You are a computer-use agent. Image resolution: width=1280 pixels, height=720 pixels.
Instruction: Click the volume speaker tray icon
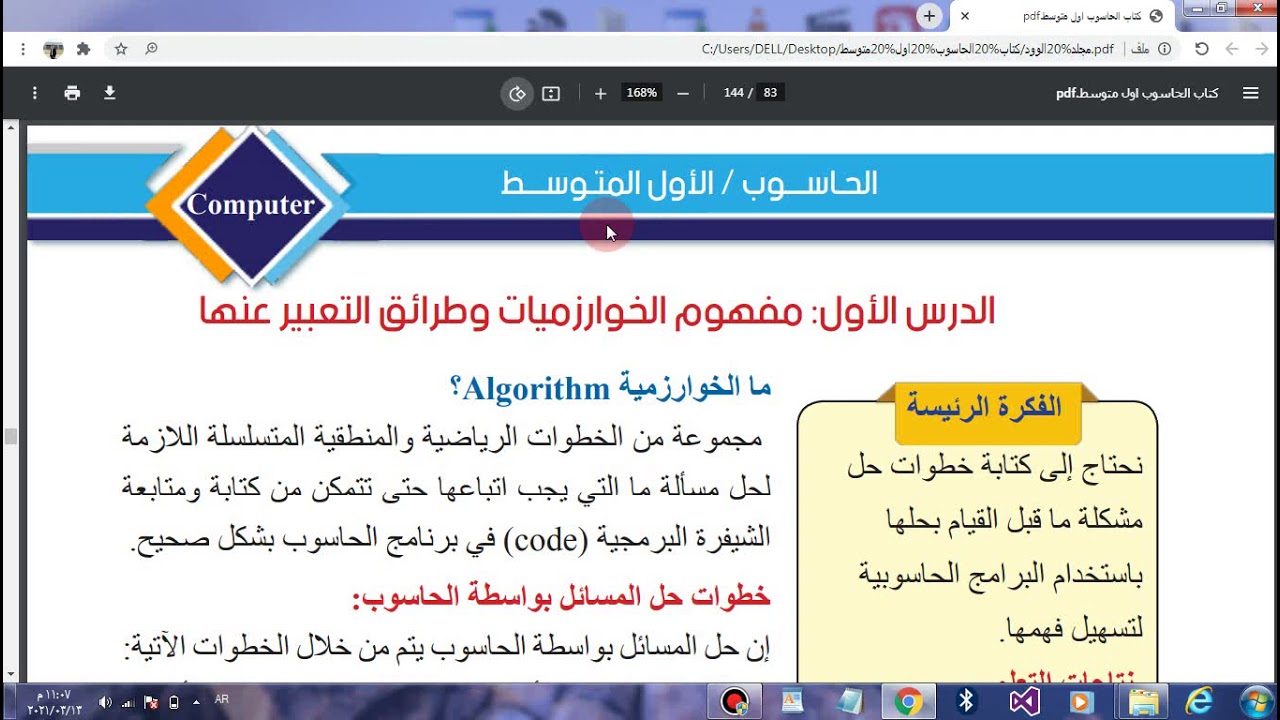pyautogui.click(x=106, y=702)
